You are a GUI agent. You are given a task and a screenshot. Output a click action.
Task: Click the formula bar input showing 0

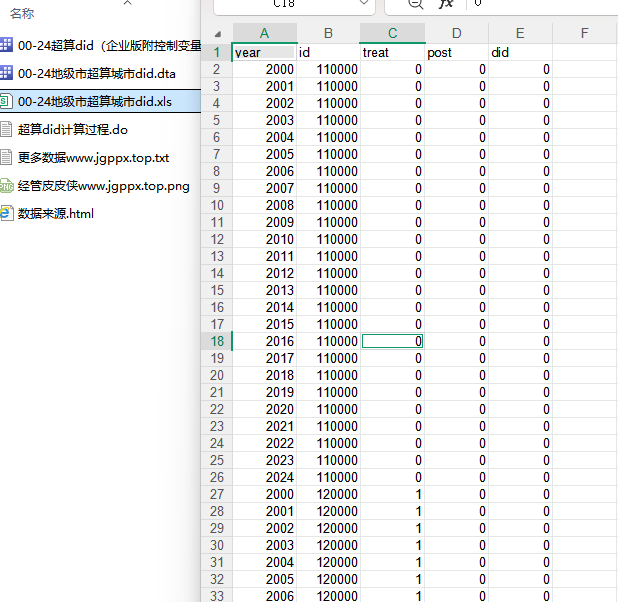(544, 4)
